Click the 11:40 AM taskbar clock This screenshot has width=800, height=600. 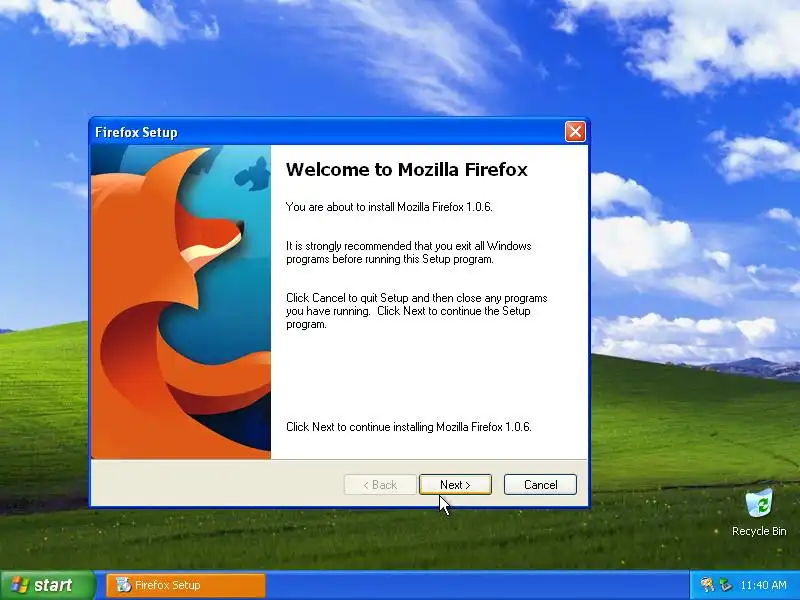[763, 585]
